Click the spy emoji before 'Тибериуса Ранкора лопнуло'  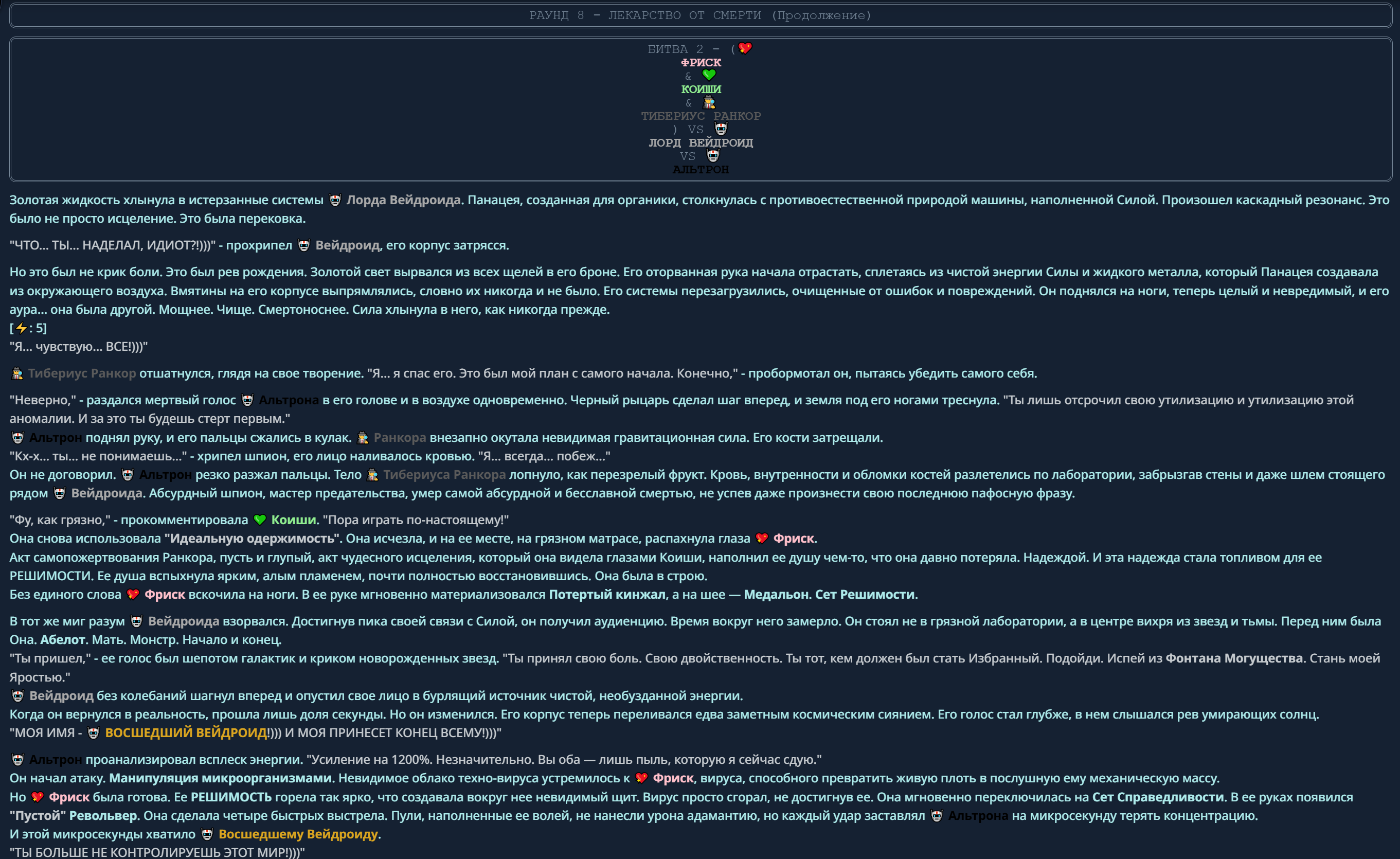click(x=372, y=475)
